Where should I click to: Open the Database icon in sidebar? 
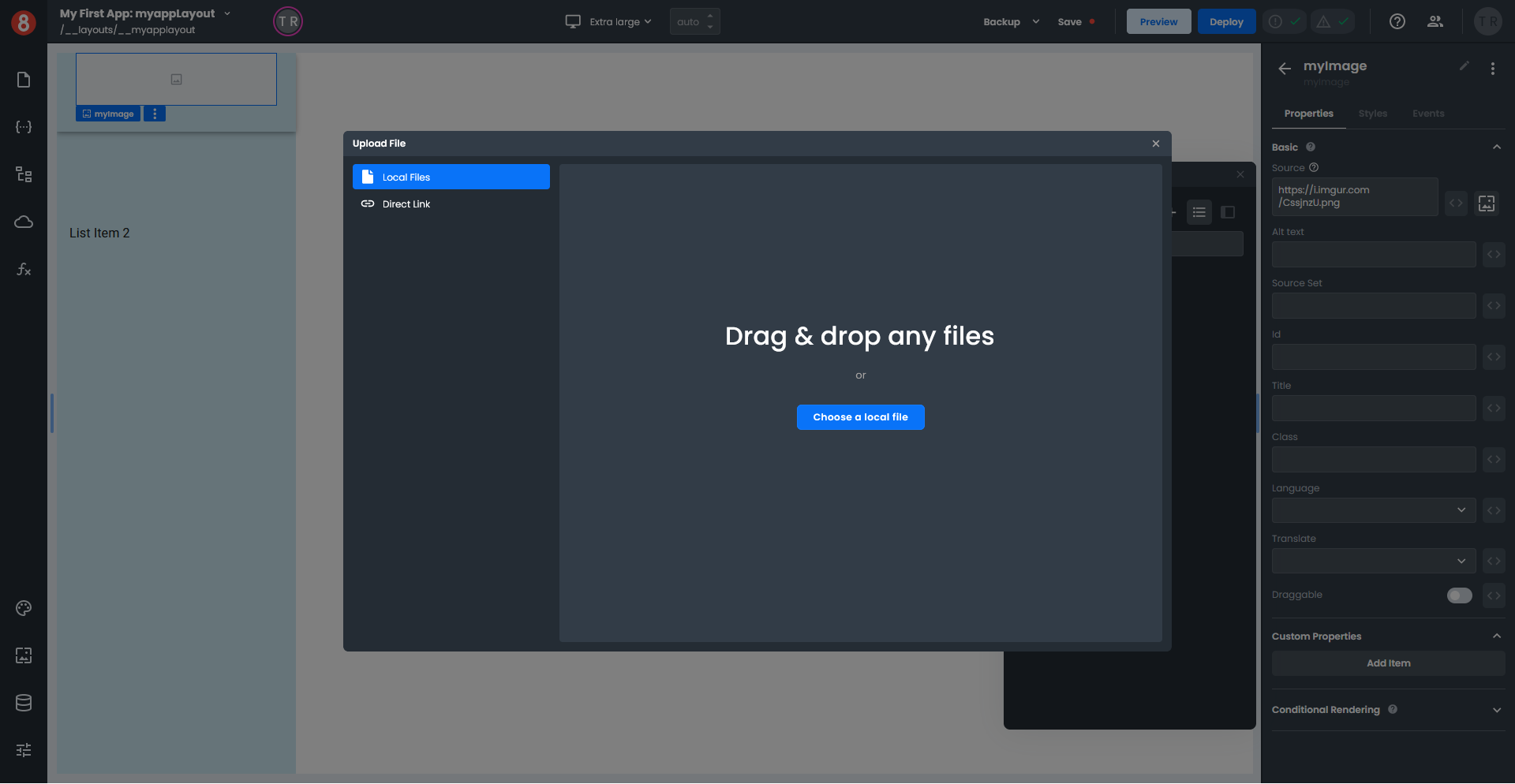pos(24,703)
